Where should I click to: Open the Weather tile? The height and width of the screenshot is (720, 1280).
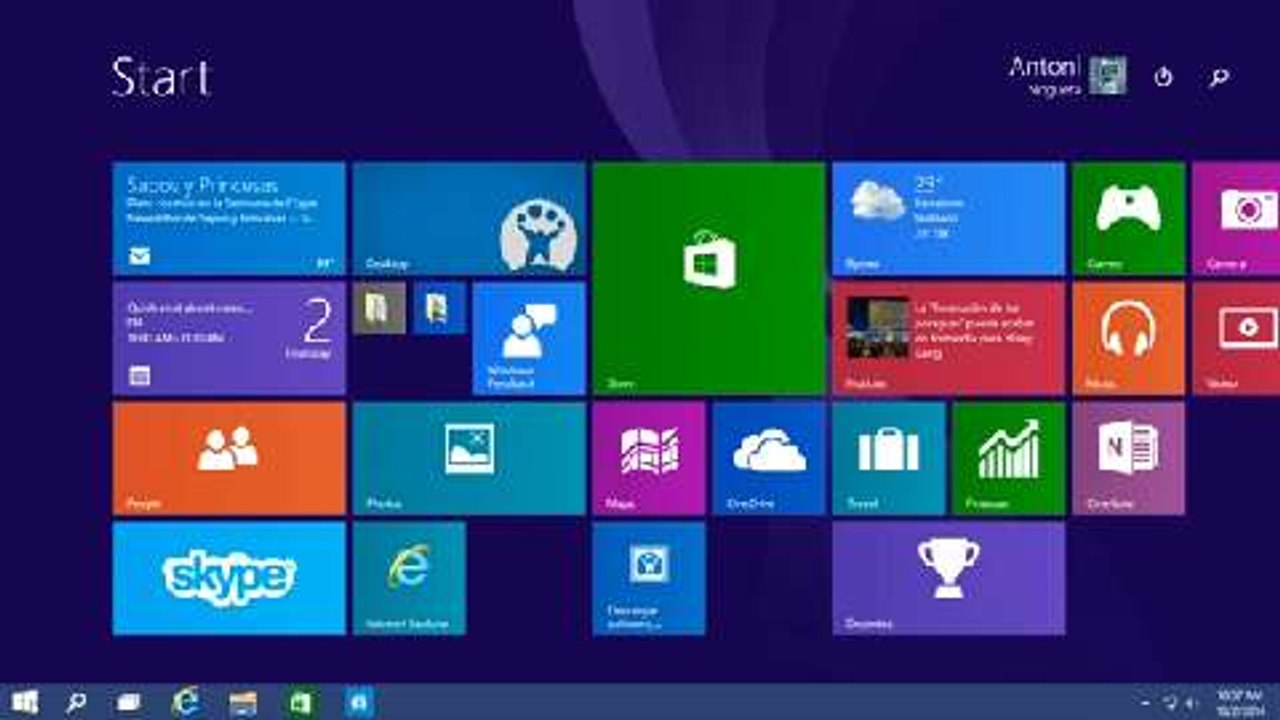coord(949,219)
